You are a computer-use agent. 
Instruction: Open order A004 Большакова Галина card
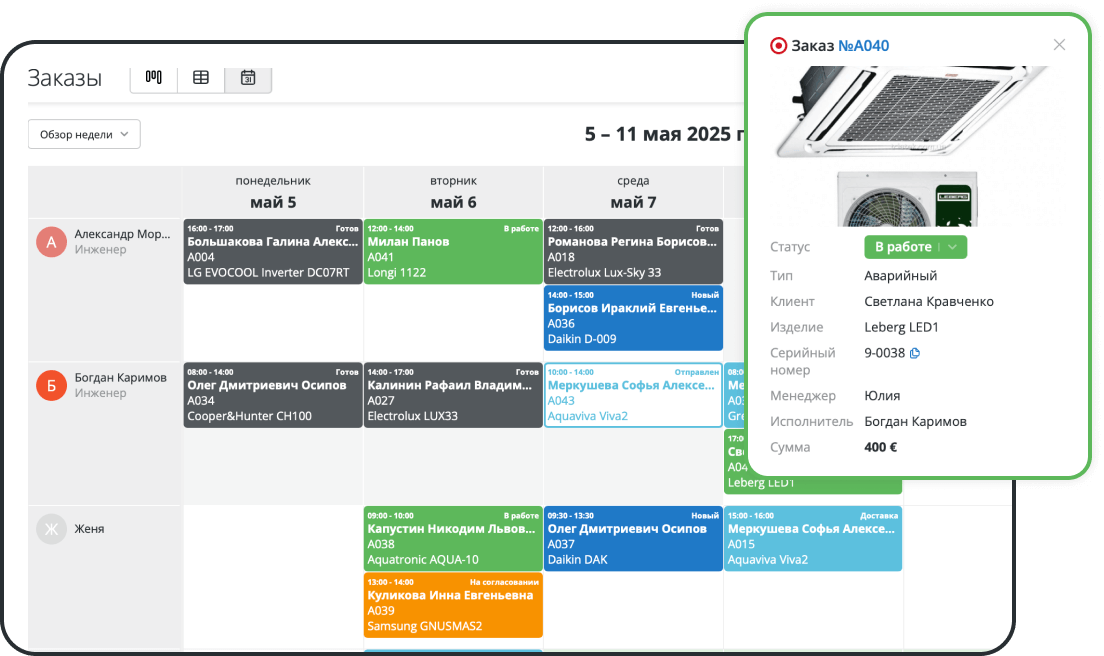[x=273, y=252]
